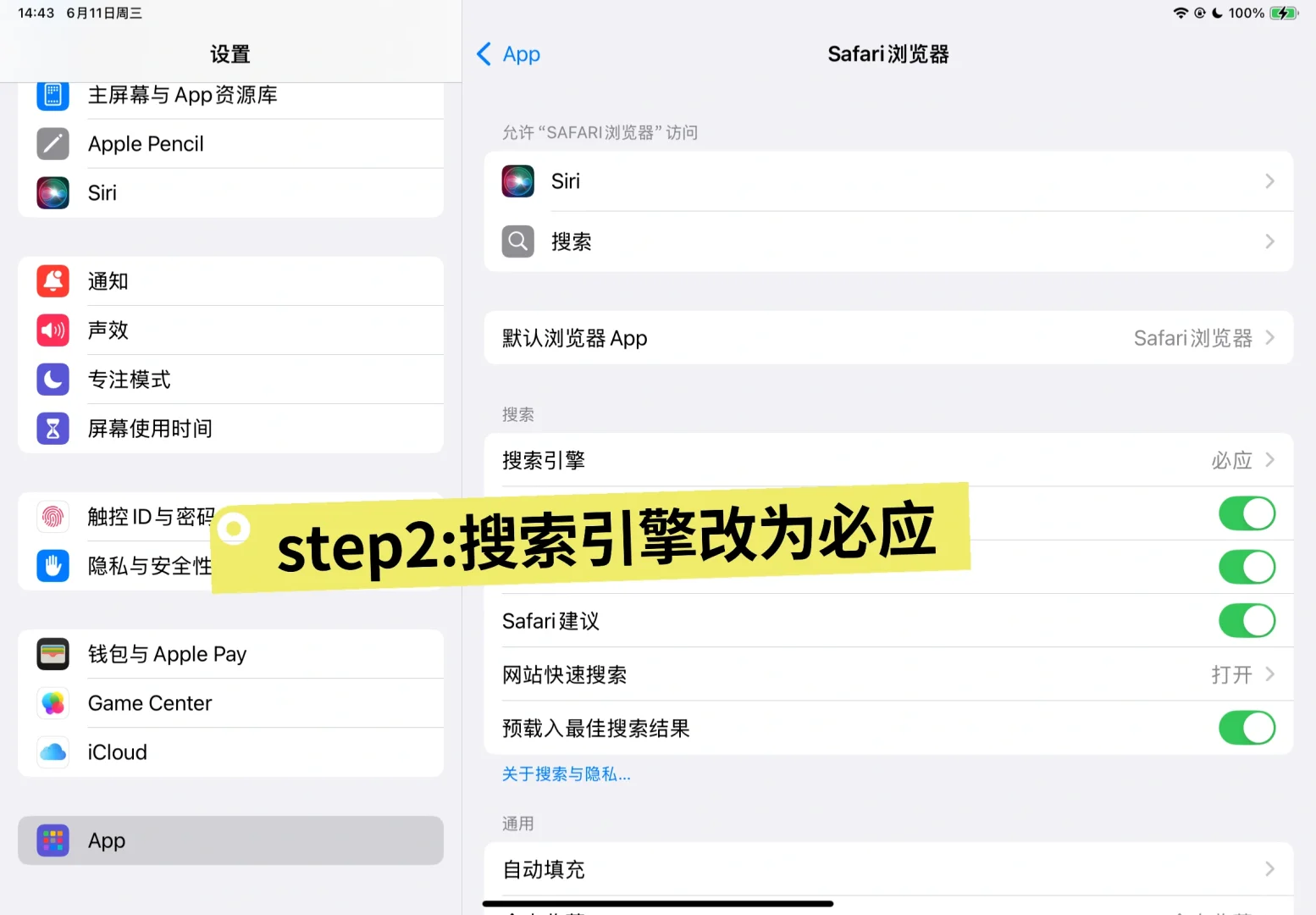Open Apple Pencil settings icon
The height and width of the screenshot is (915, 1316).
point(53,144)
